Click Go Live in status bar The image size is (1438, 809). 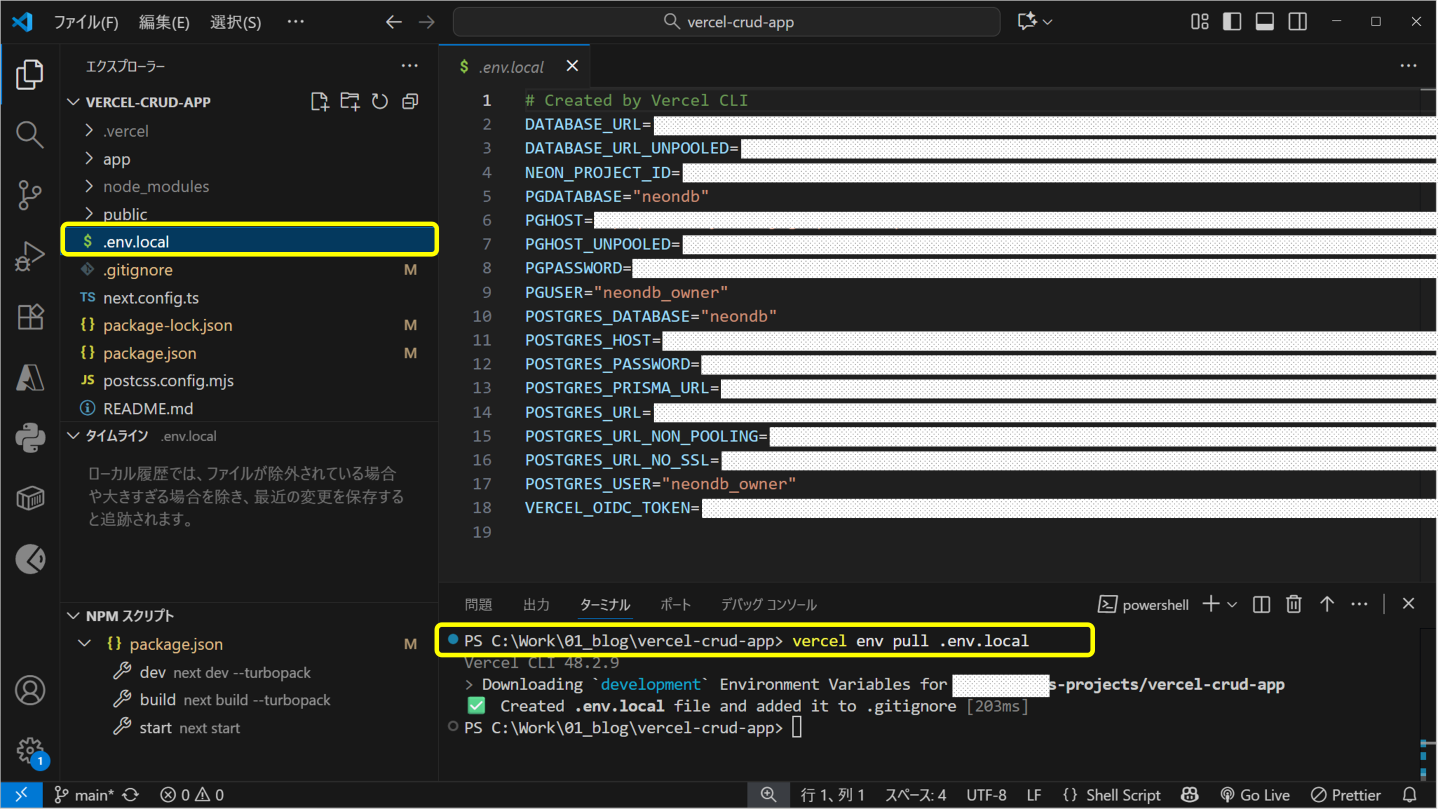pos(1255,795)
